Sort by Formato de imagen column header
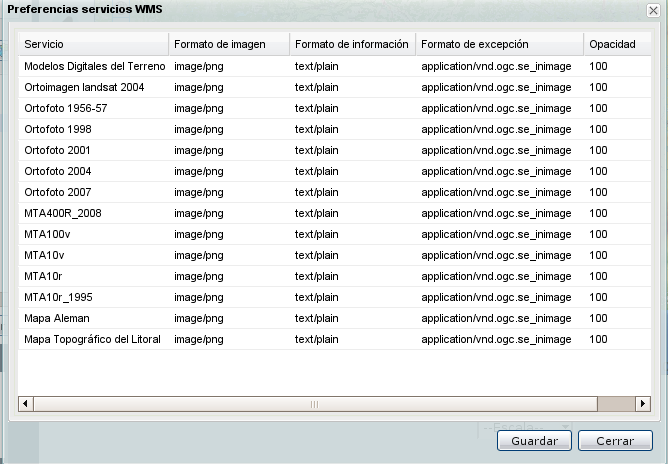Screen dimensions: 668x464 pos(228,45)
